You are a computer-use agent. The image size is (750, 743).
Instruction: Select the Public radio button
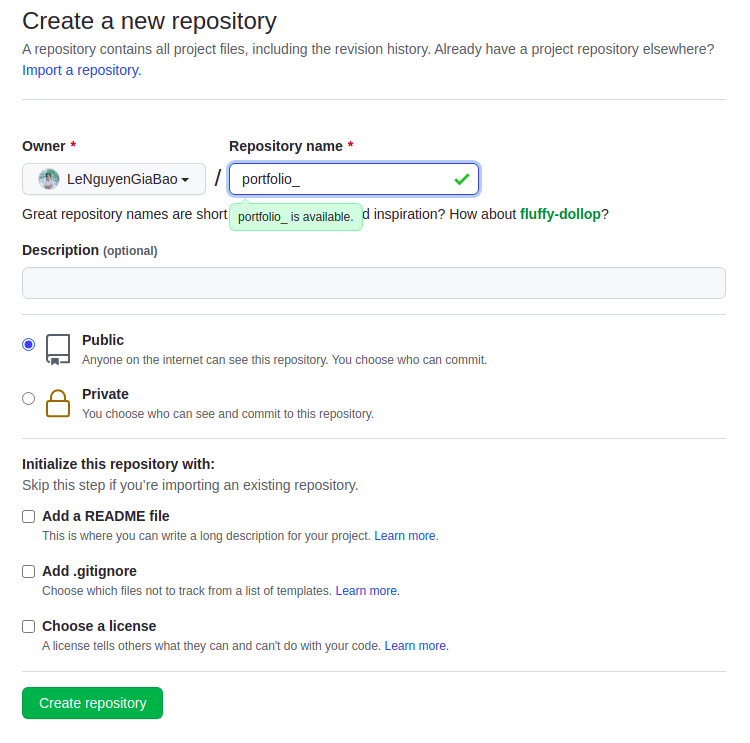tap(28, 344)
